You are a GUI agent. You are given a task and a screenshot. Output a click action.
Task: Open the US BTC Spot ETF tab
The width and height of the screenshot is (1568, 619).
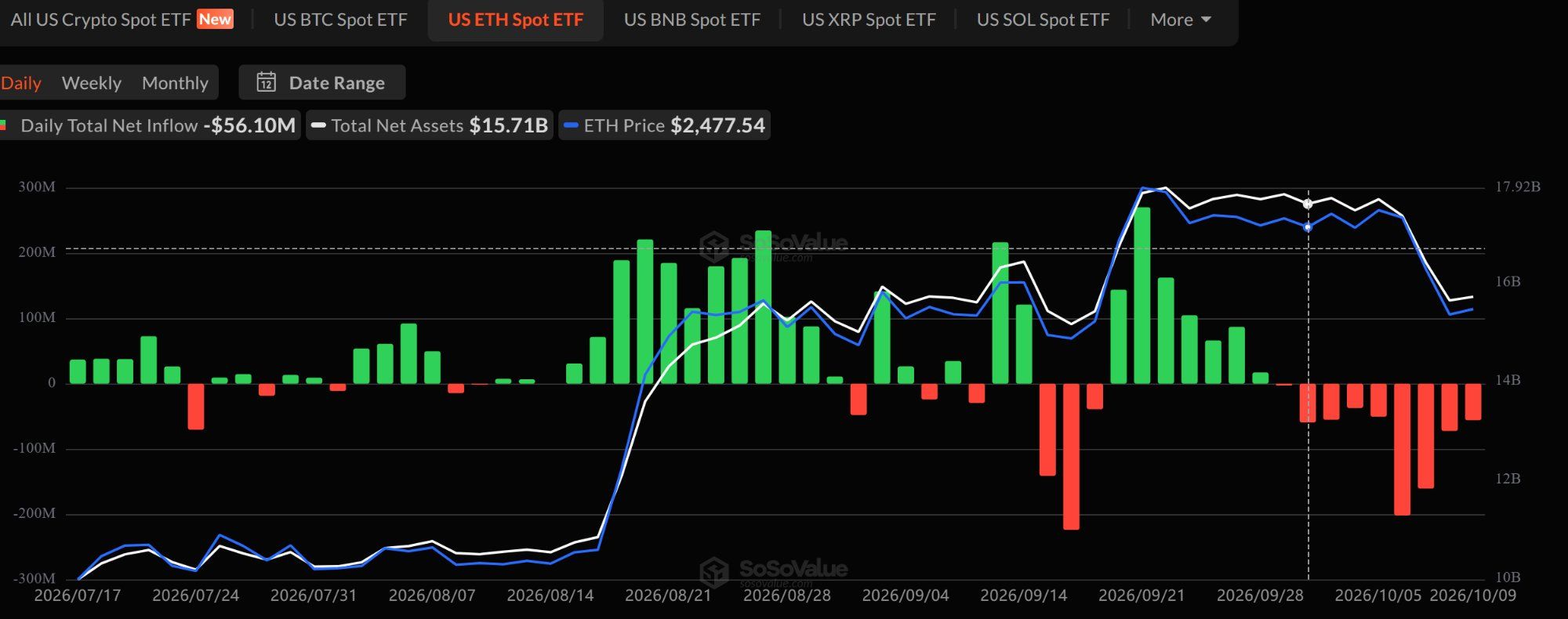(340, 20)
